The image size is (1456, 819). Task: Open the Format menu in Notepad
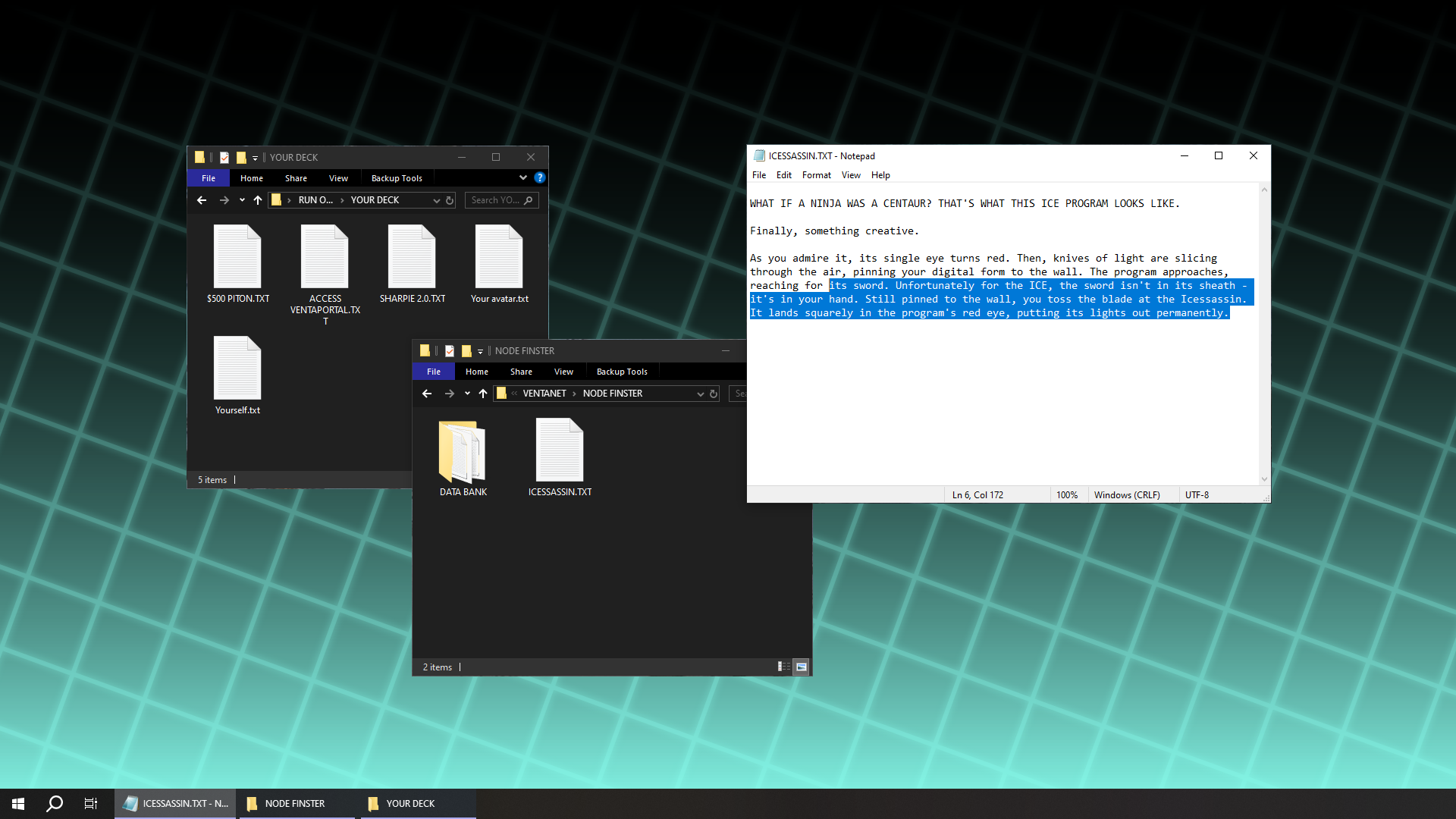tap(816, 175)
